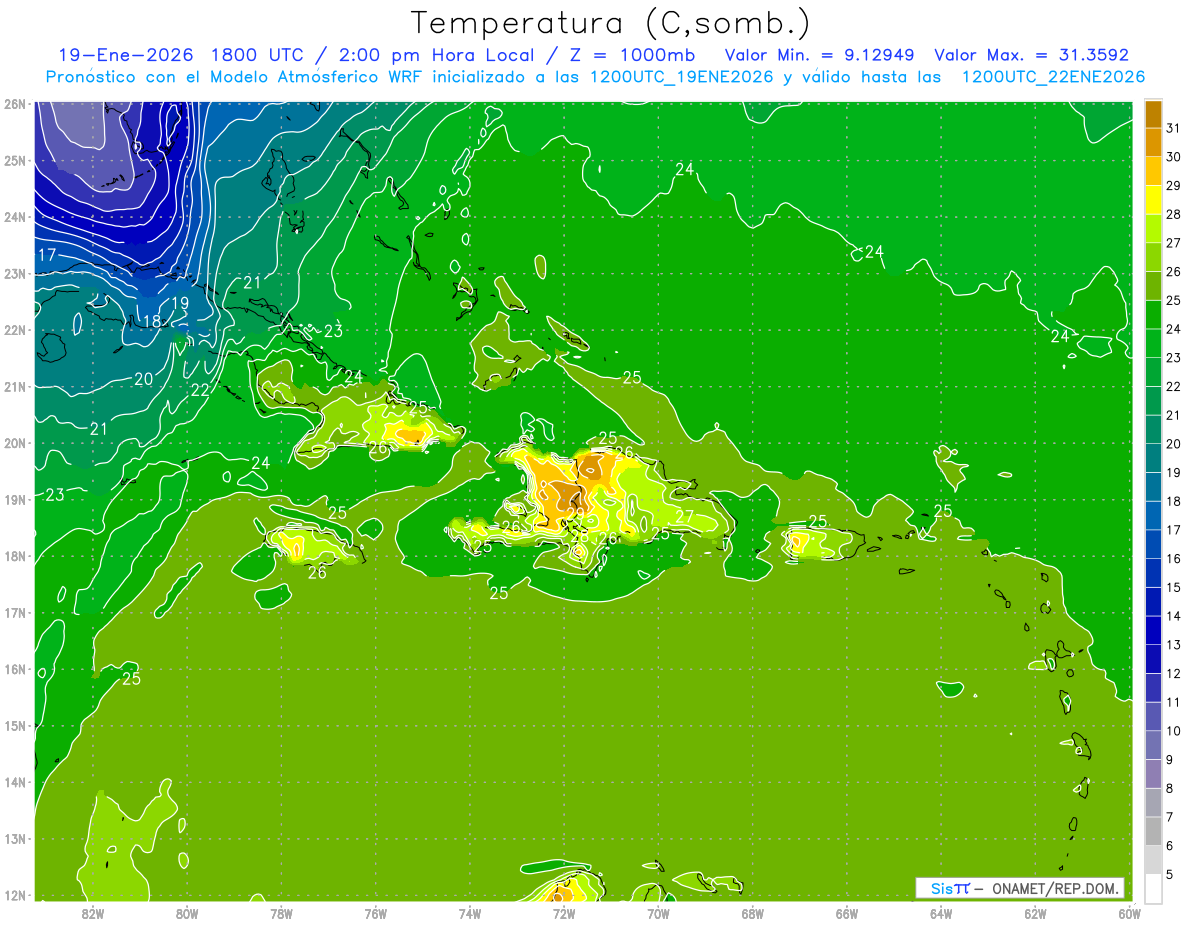
Task: Click the yellow legend swatch between 28 and 29
Action: click(1153, 200)
